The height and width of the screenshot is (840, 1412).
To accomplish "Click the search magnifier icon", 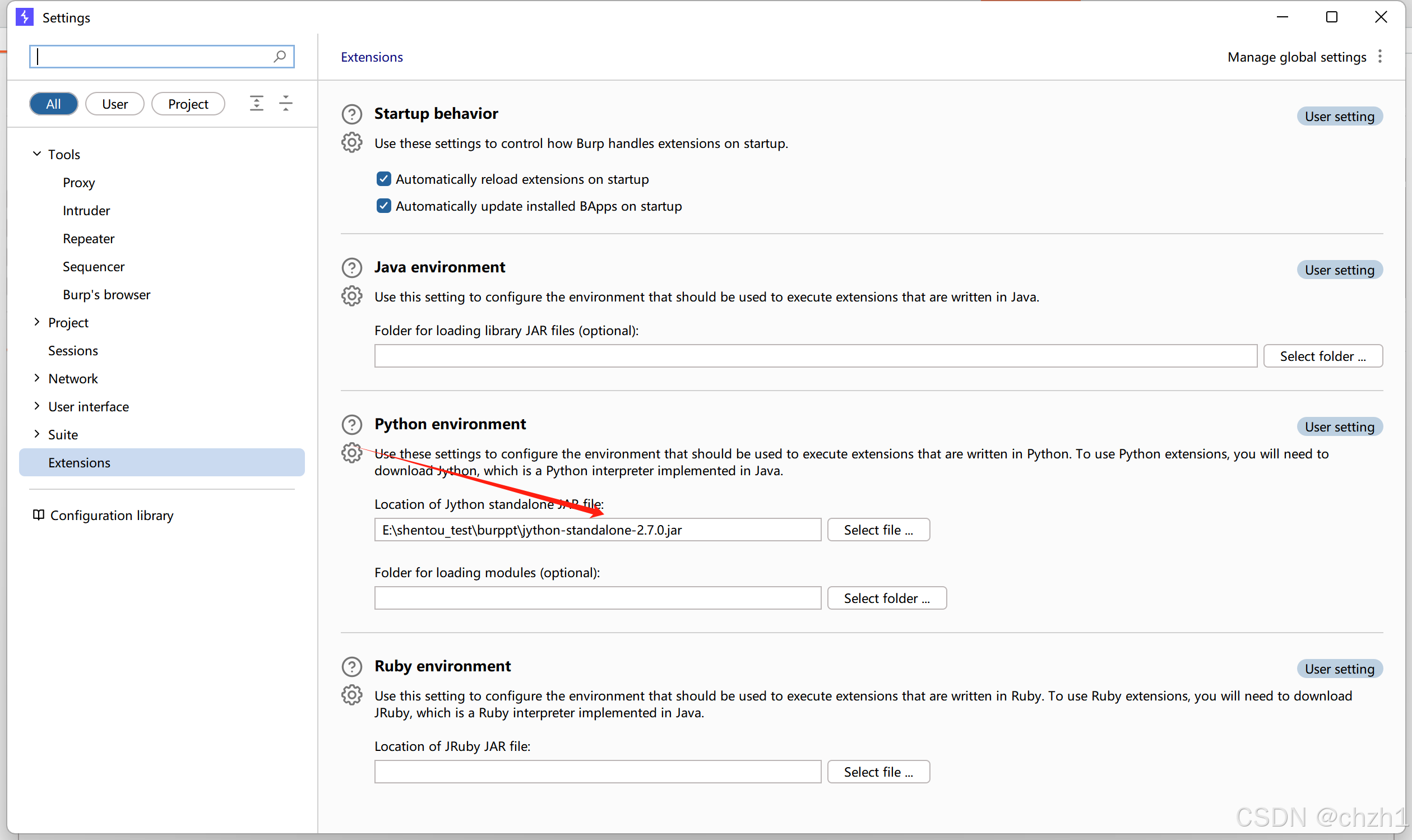I will (x=280, y=57).
